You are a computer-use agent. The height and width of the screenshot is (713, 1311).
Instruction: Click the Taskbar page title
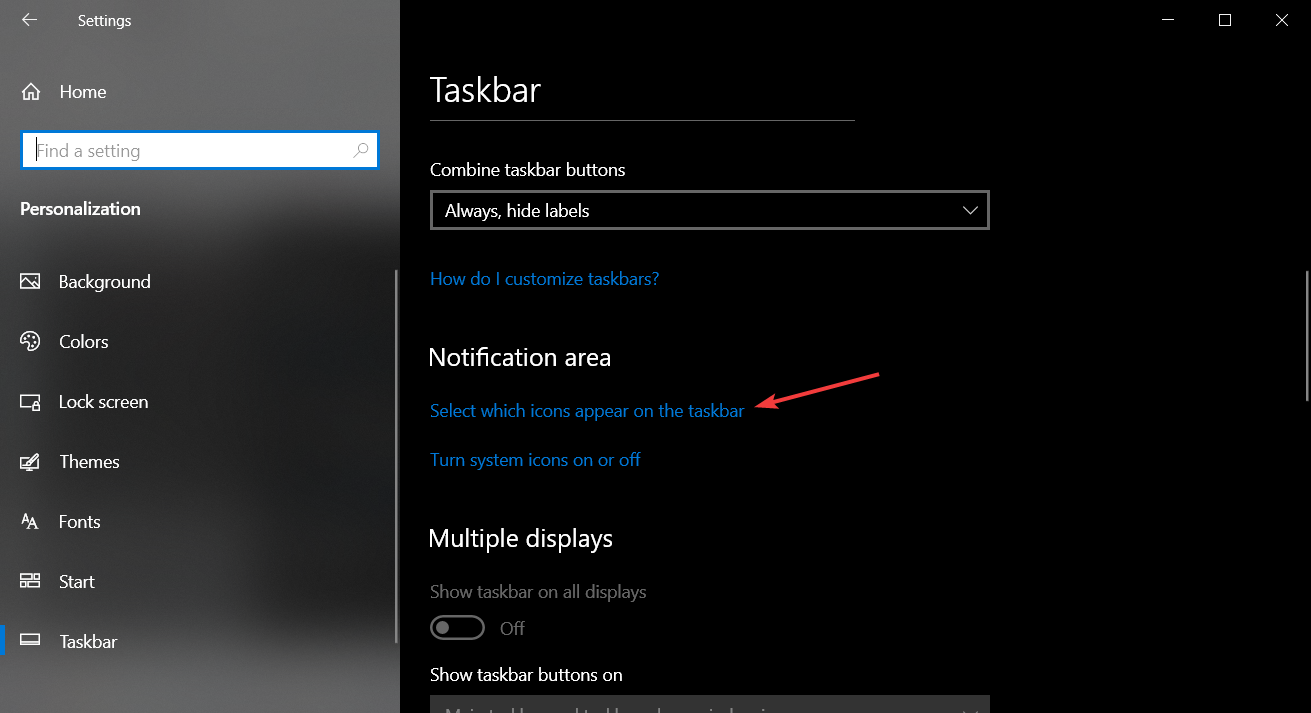(x=485, y=90)
